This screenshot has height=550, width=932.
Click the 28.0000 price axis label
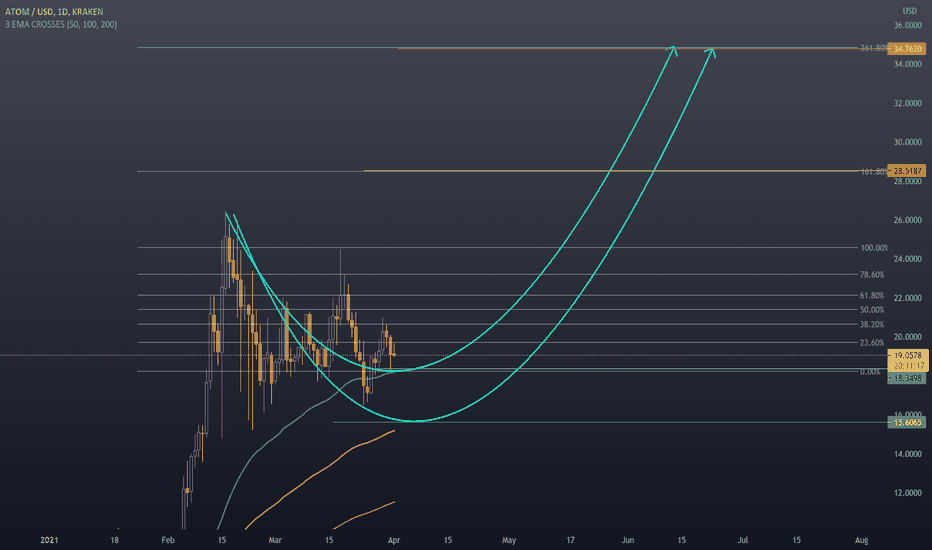pos(908,181)
